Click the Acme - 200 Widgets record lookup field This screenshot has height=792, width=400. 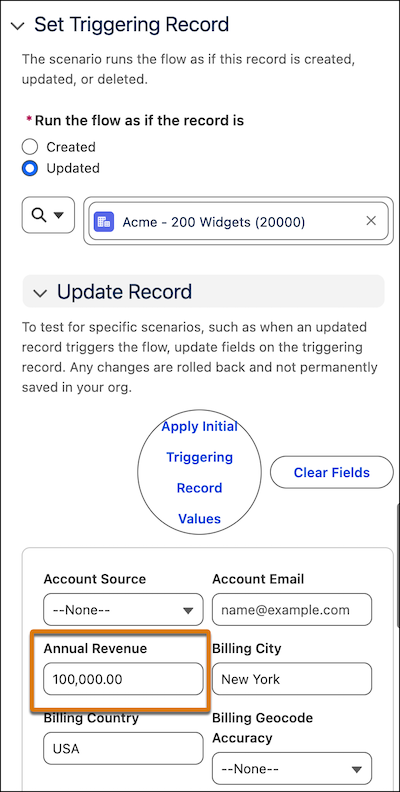238,221
